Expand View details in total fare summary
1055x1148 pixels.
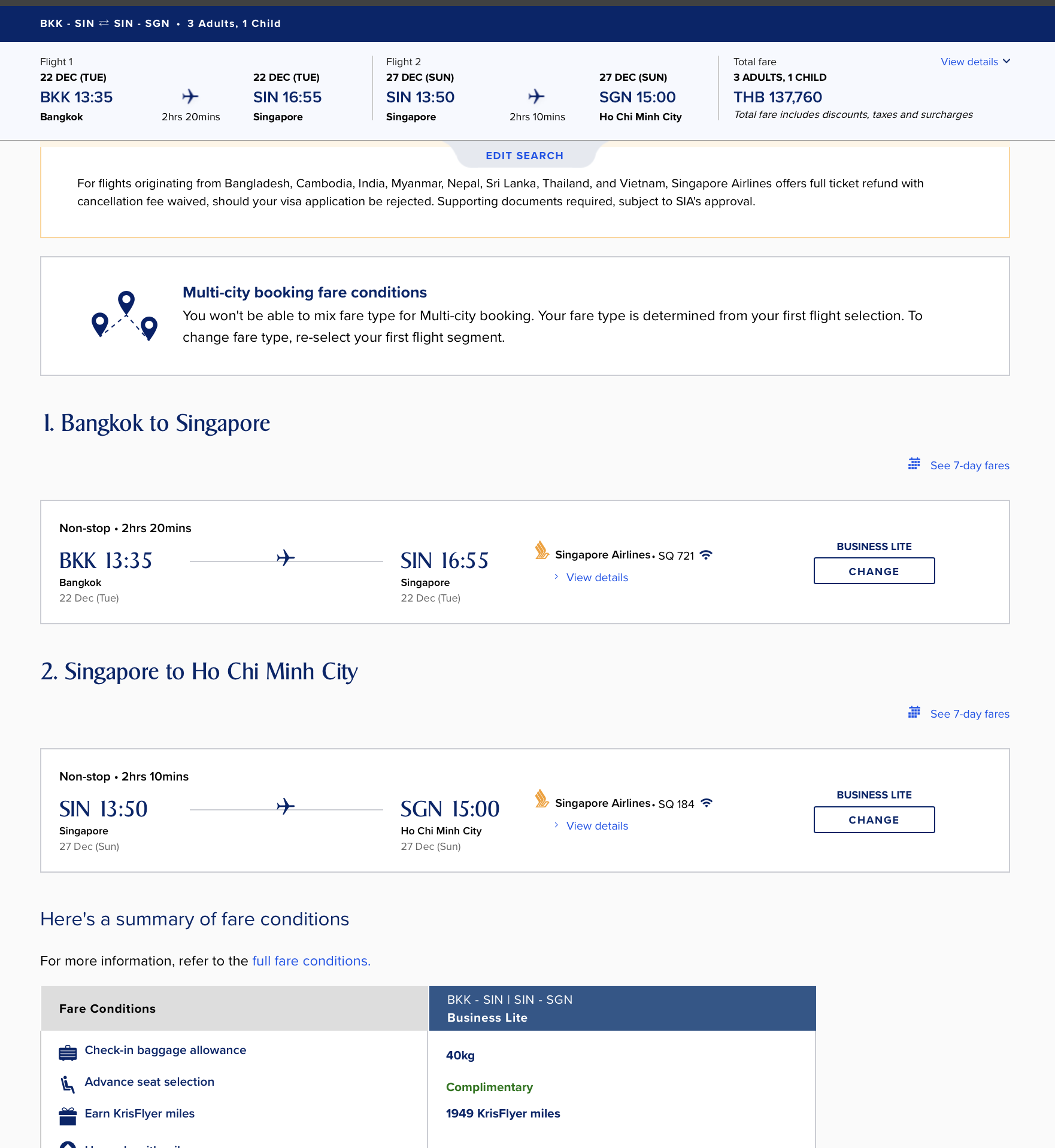975,62
